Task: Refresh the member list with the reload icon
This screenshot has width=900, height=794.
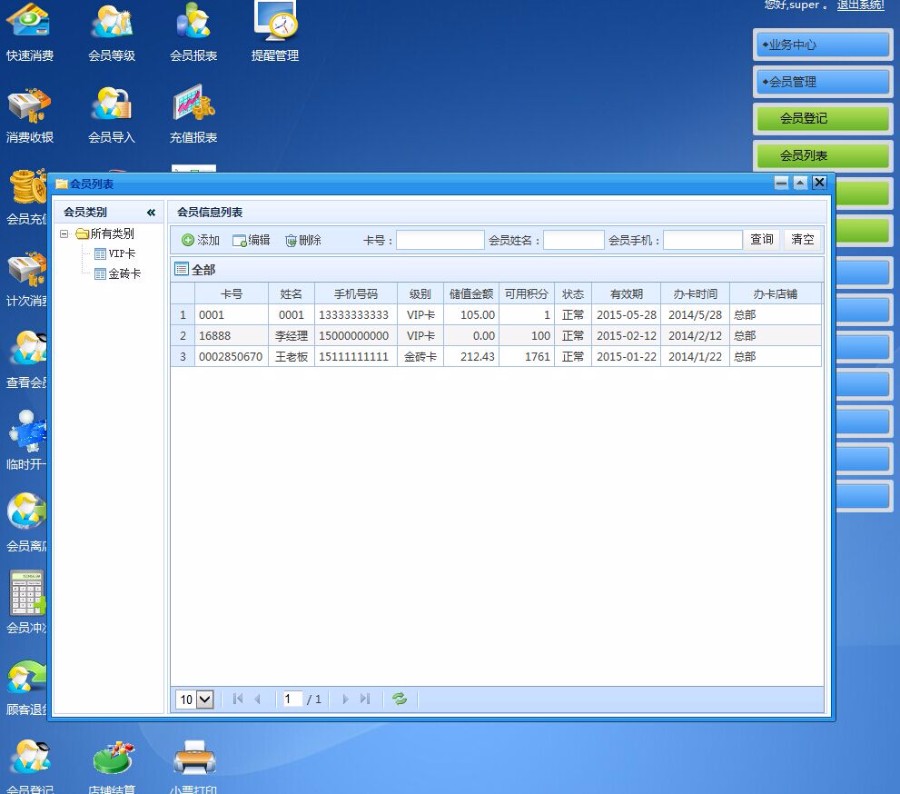Action: click(400, 699)
